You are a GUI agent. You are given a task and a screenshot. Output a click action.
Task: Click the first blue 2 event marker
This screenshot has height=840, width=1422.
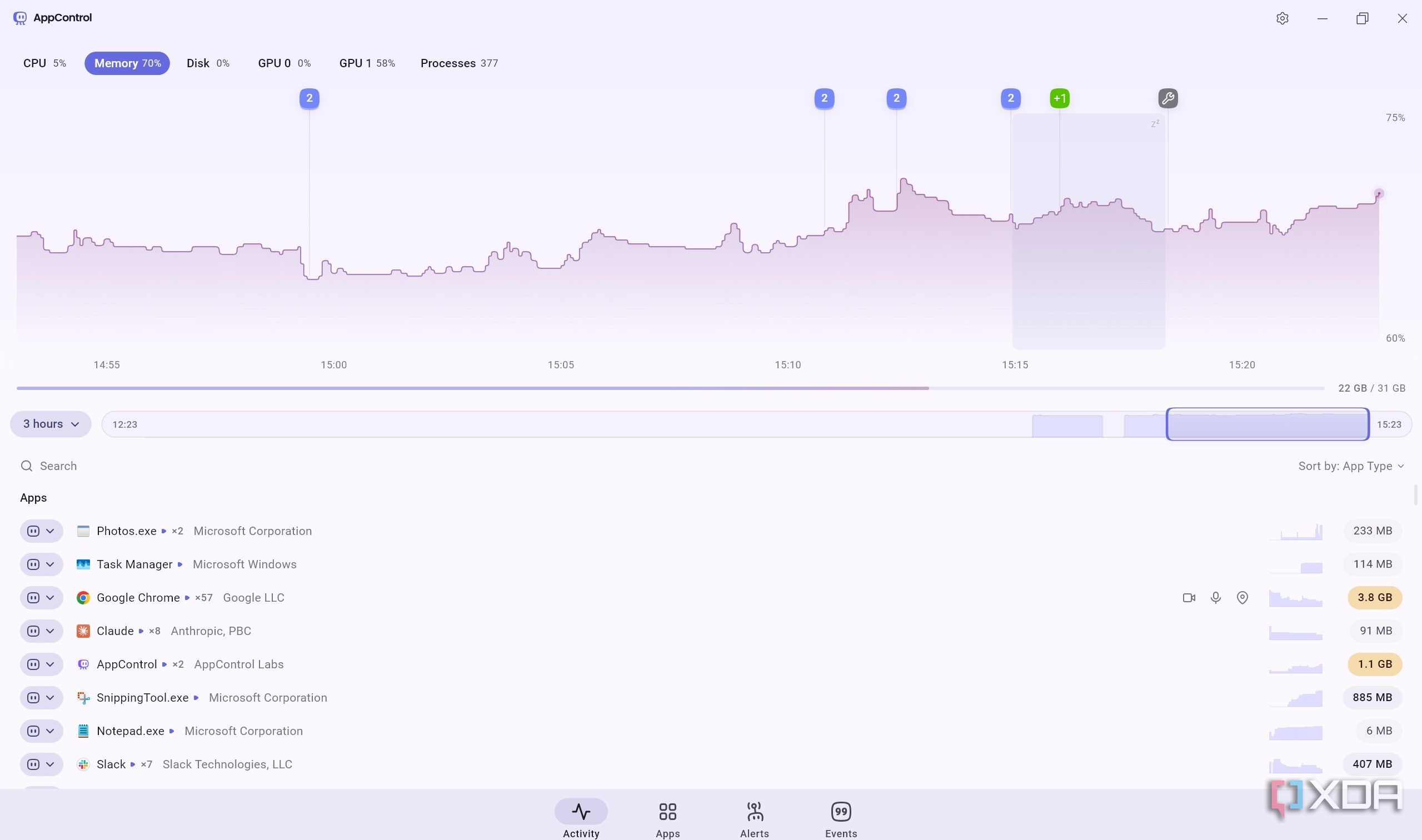[x=309, y=98]
